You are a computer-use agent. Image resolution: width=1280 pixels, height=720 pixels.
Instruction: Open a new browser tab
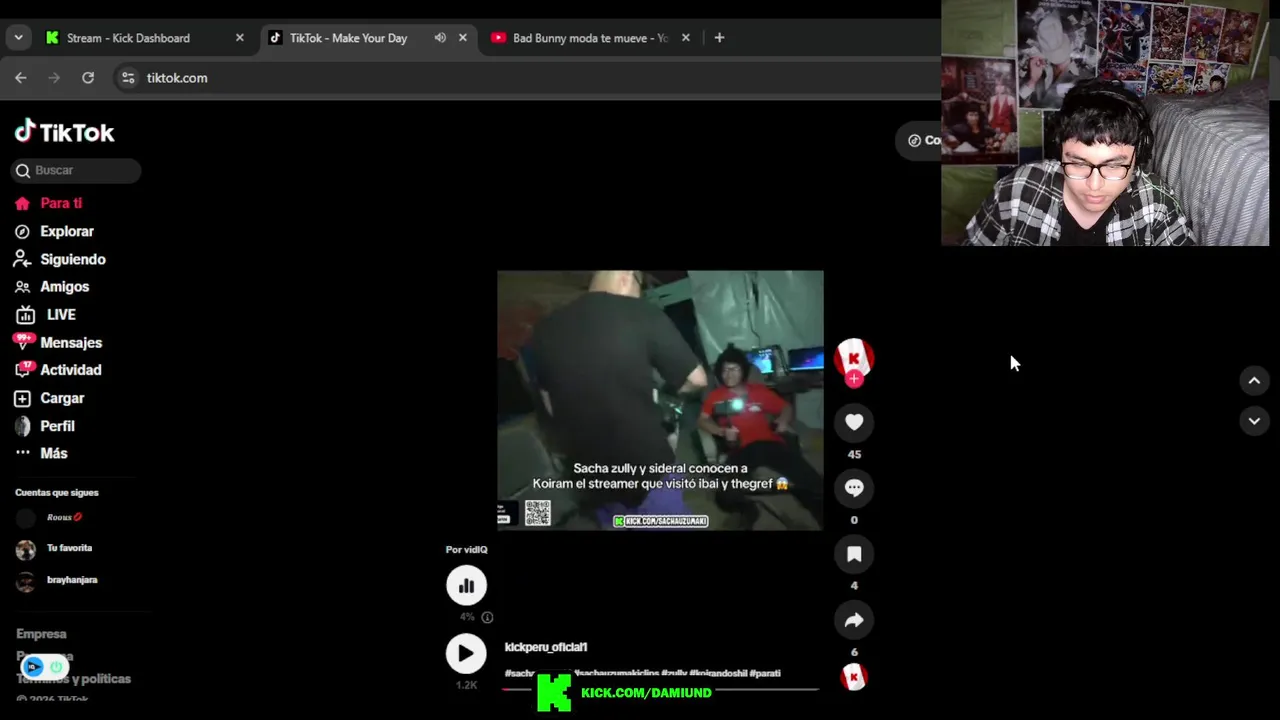pos(719,38)
